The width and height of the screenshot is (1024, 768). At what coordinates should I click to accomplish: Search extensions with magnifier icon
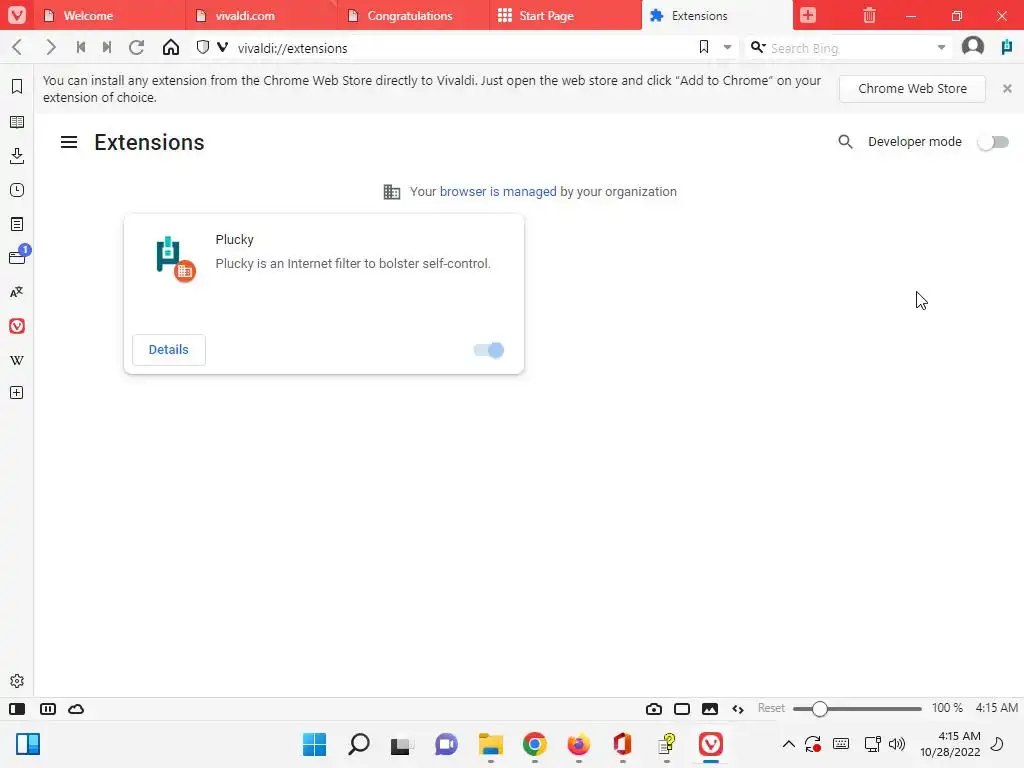(845, 142)
